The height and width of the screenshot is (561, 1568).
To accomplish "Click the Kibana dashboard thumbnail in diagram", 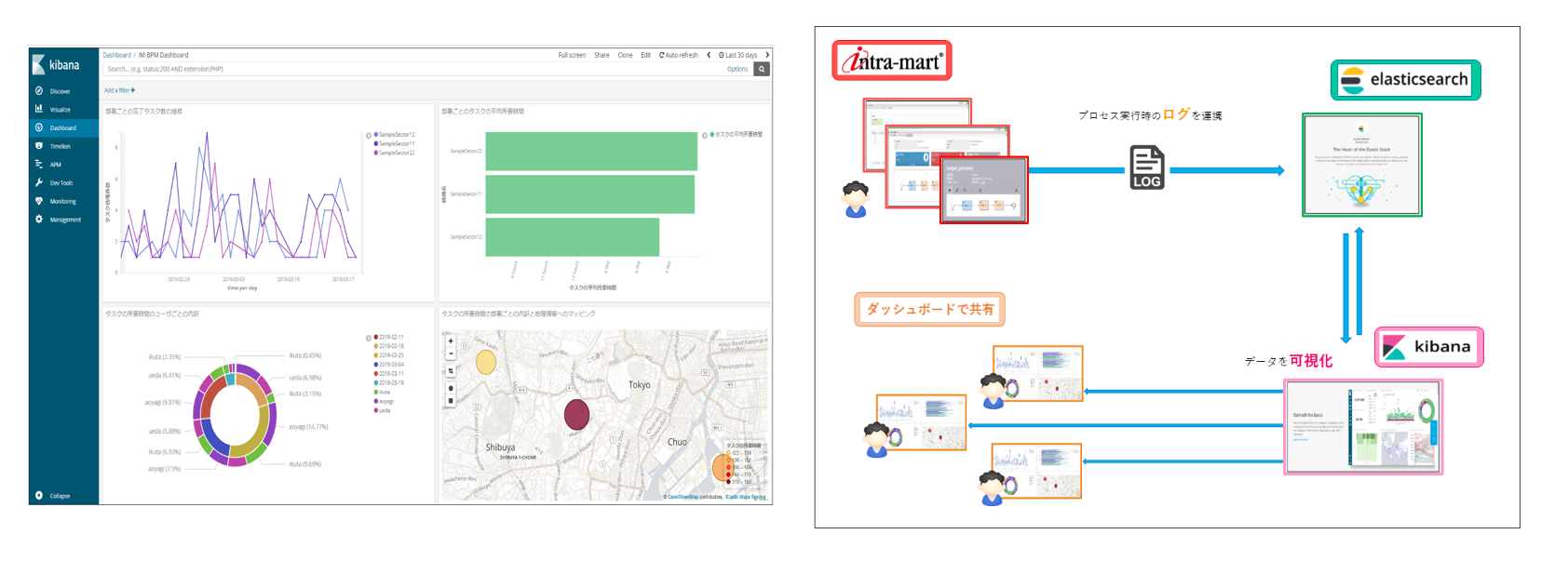I will point(1363,427).
